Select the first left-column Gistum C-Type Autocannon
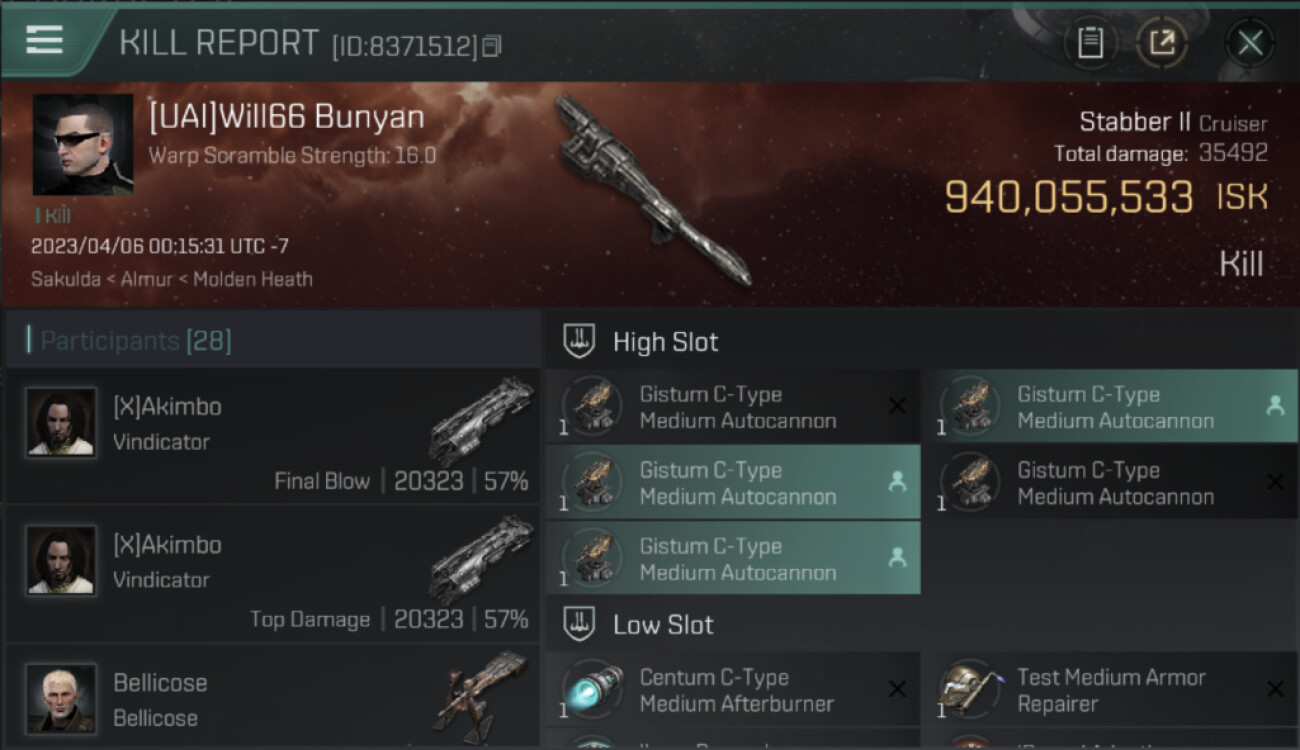The image size is (1300, 750). coord(733,407)
